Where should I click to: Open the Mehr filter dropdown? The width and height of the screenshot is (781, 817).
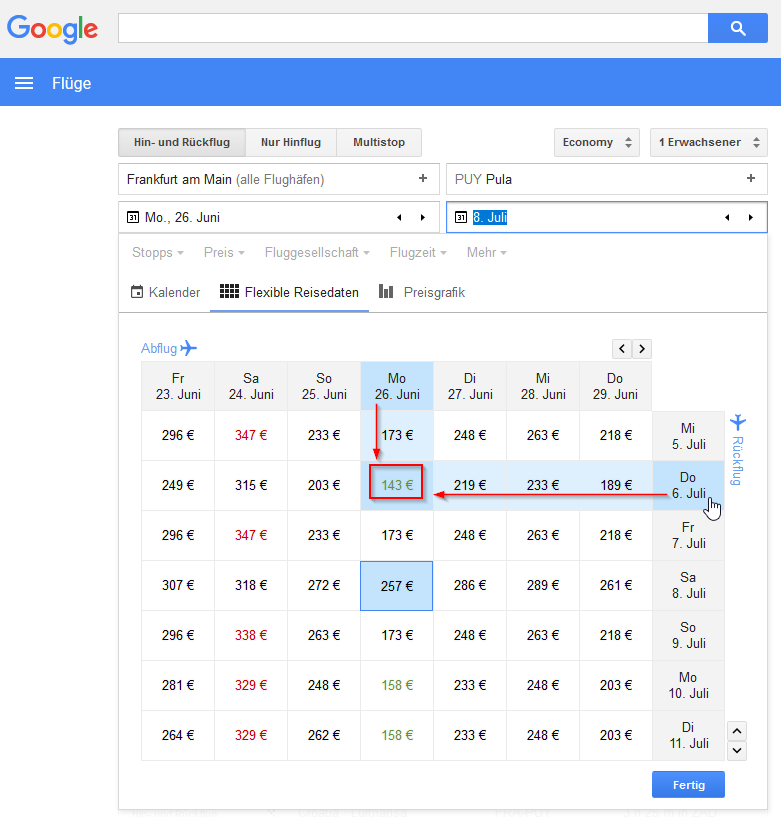[487, 253]
